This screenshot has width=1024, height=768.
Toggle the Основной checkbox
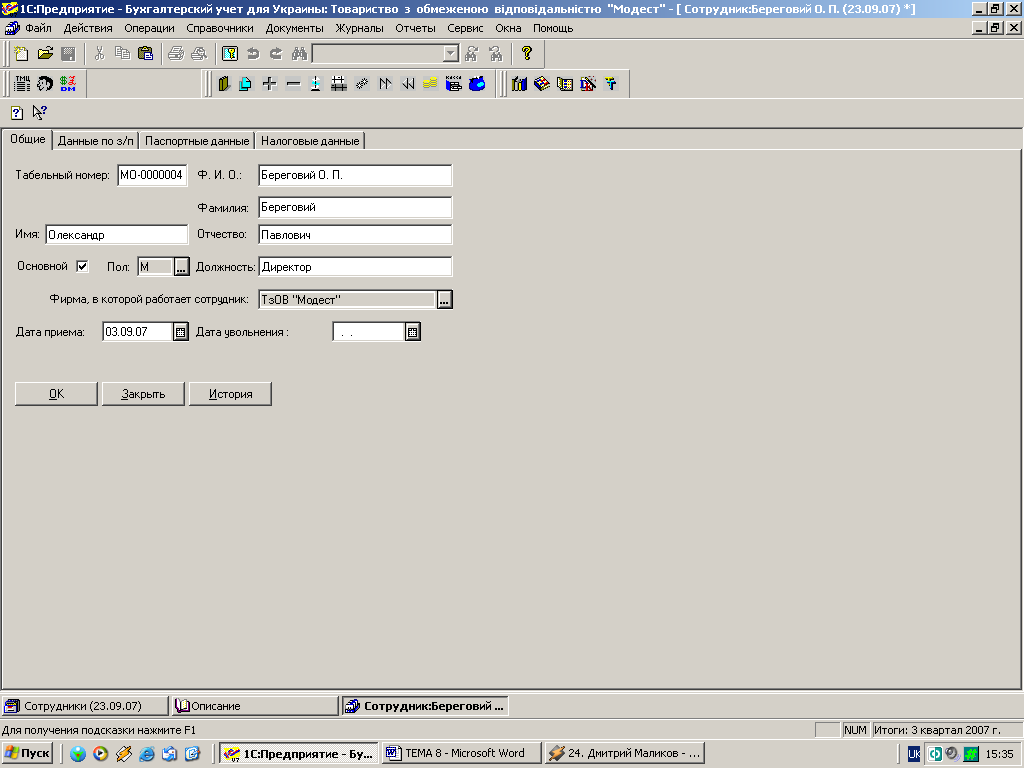(x=82, y=266)
